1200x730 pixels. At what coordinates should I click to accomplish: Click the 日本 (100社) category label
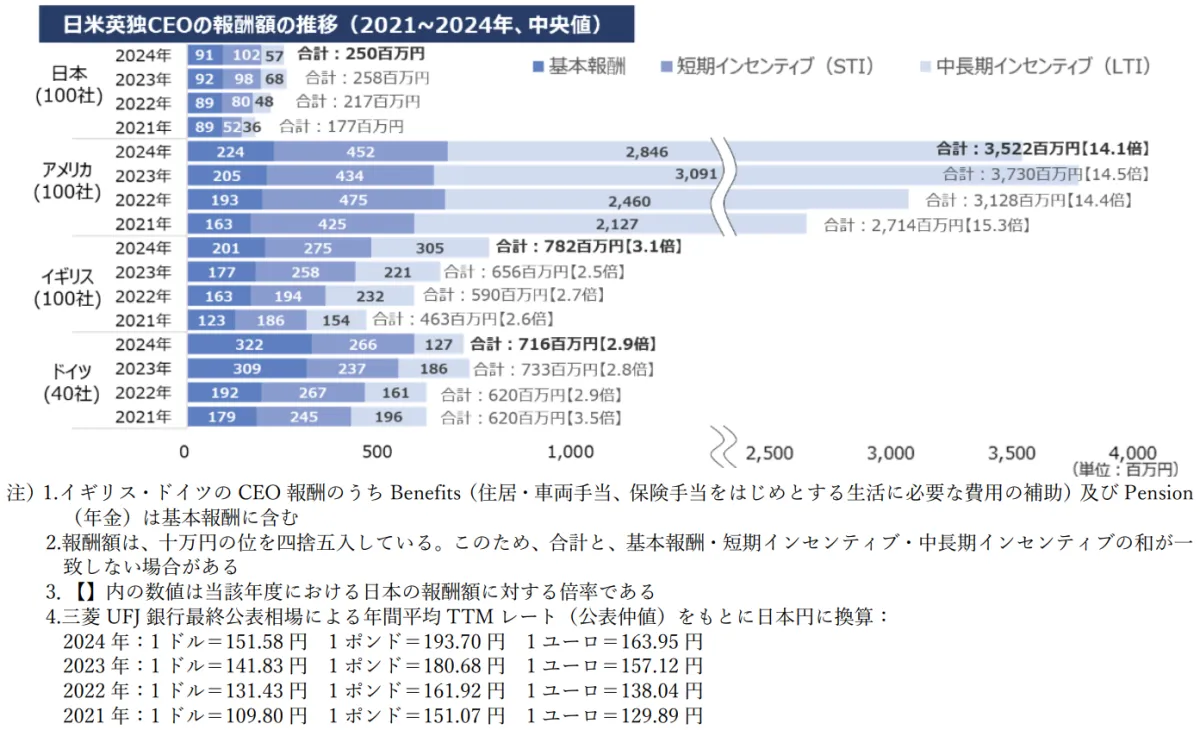click(x=68, y=85)
